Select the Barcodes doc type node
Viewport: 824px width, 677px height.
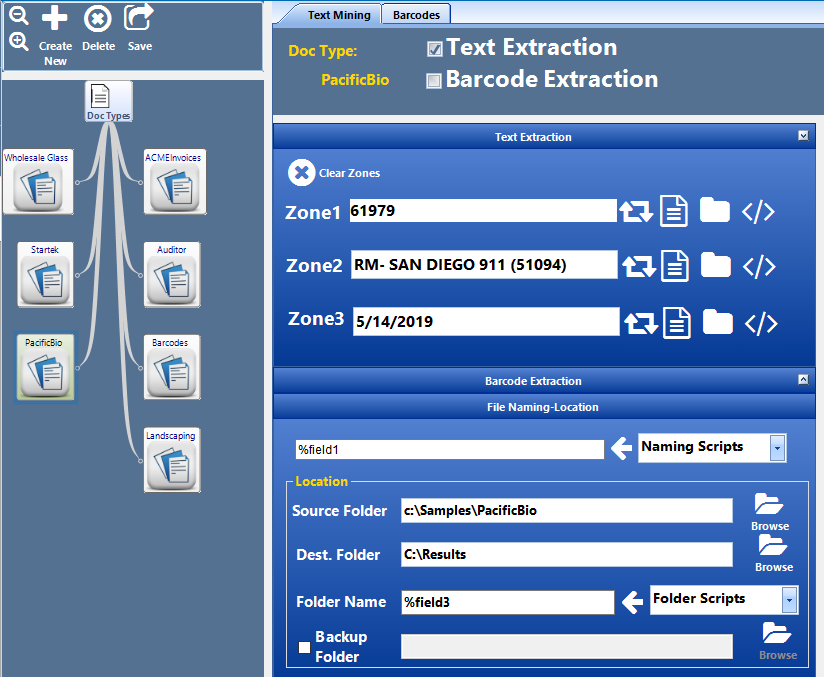click(172, 367)
